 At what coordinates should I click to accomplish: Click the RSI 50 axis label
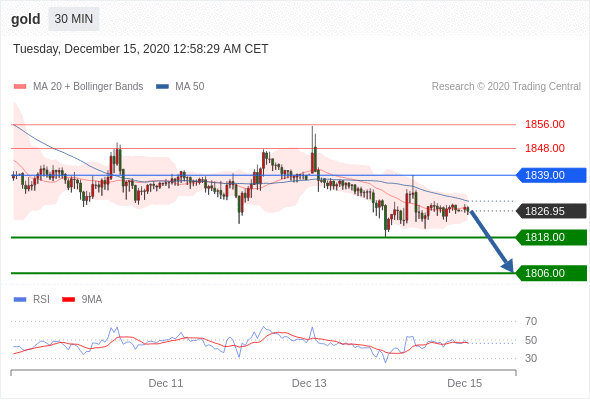point(531,341)
